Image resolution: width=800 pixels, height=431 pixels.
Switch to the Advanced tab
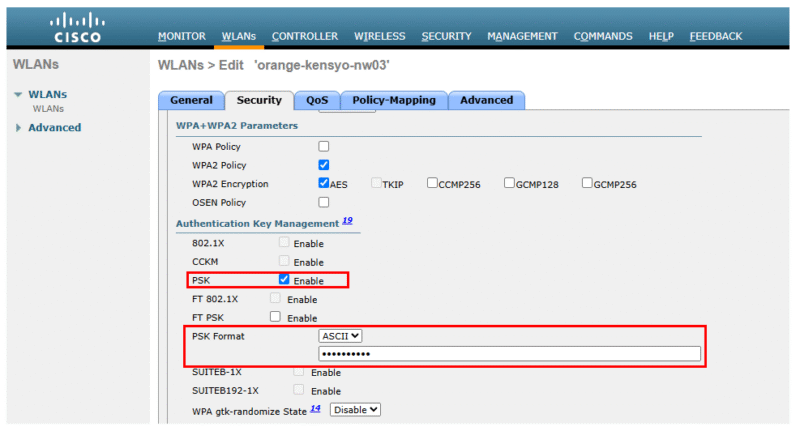tap(487, 100)
